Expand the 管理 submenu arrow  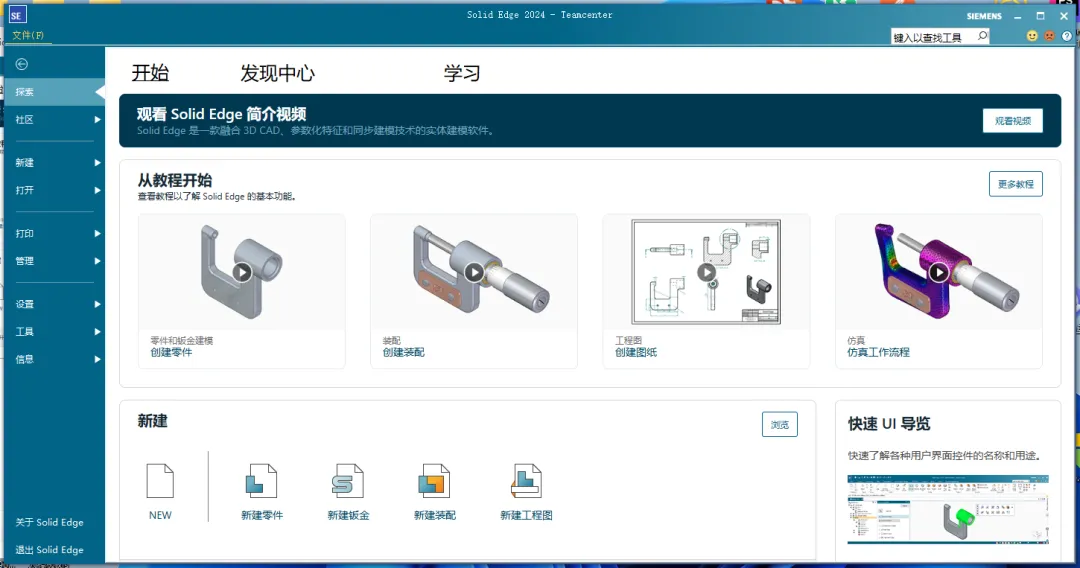[97, 261]
